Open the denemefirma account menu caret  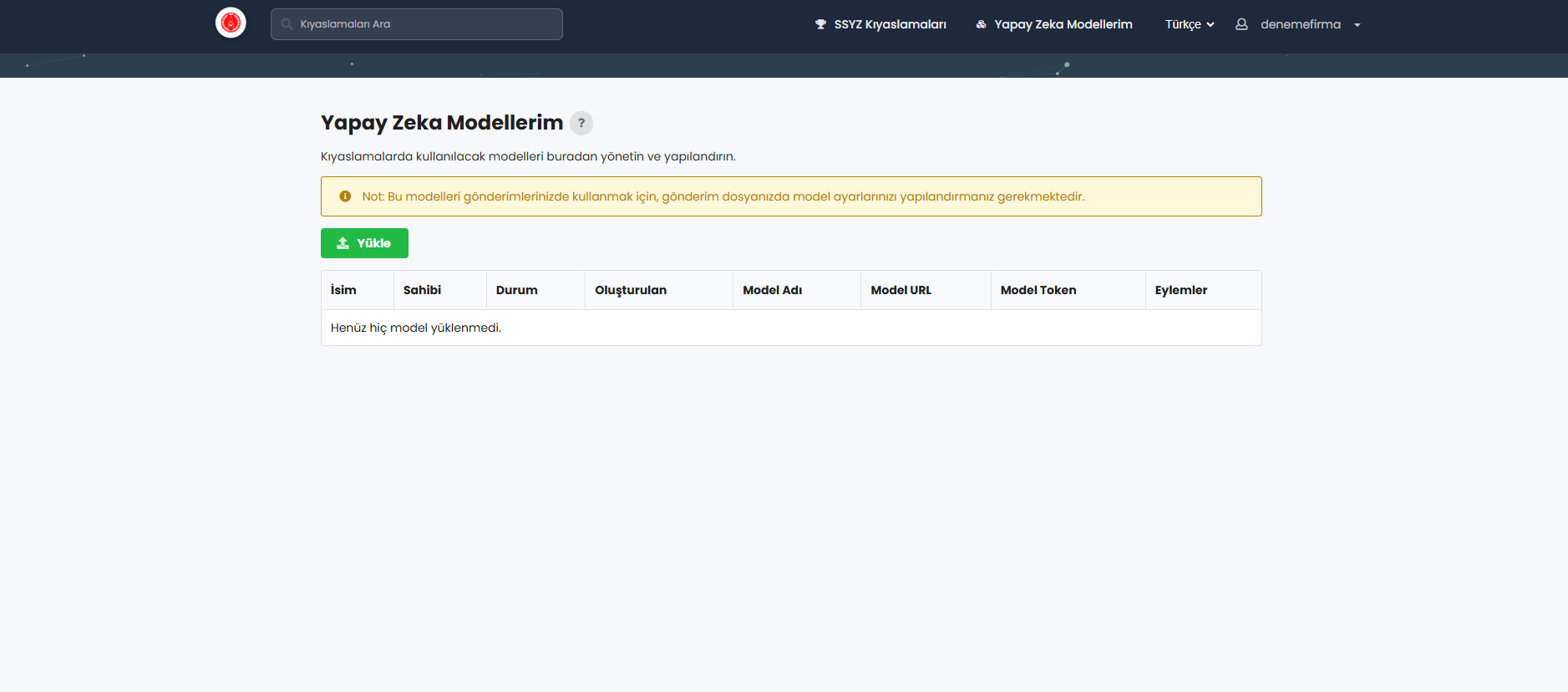tap(1357, 25)
